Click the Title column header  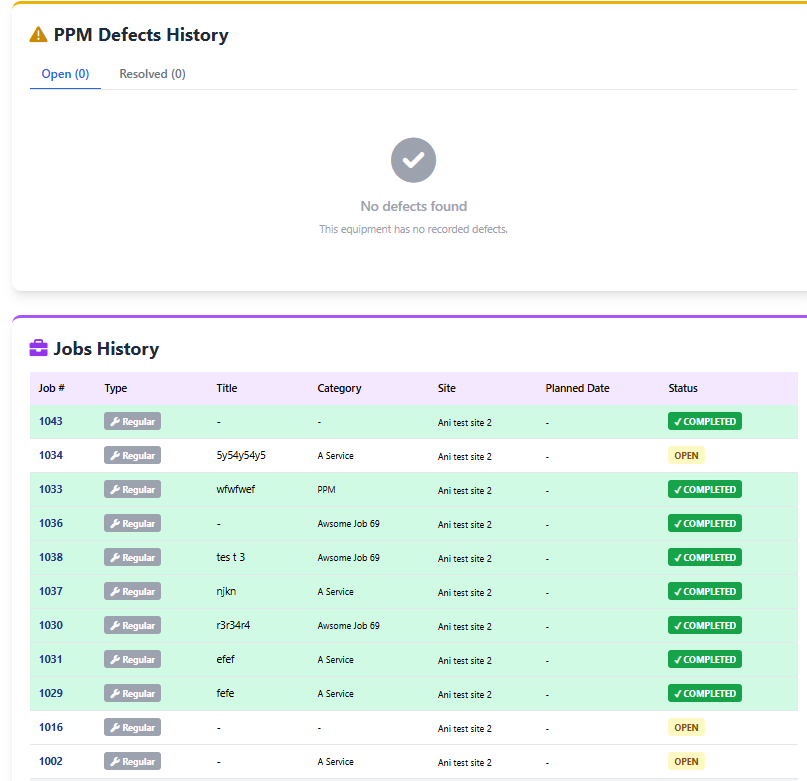click(227, 388)
